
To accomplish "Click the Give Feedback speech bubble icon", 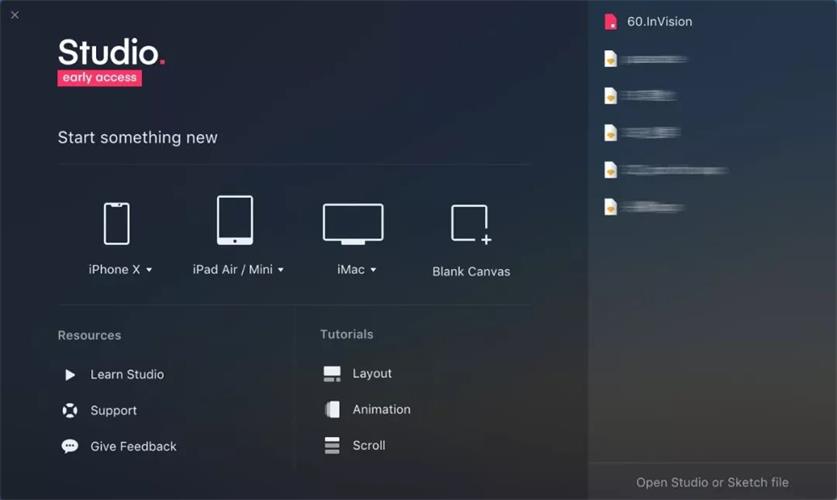I will click(x=70, y=446).
